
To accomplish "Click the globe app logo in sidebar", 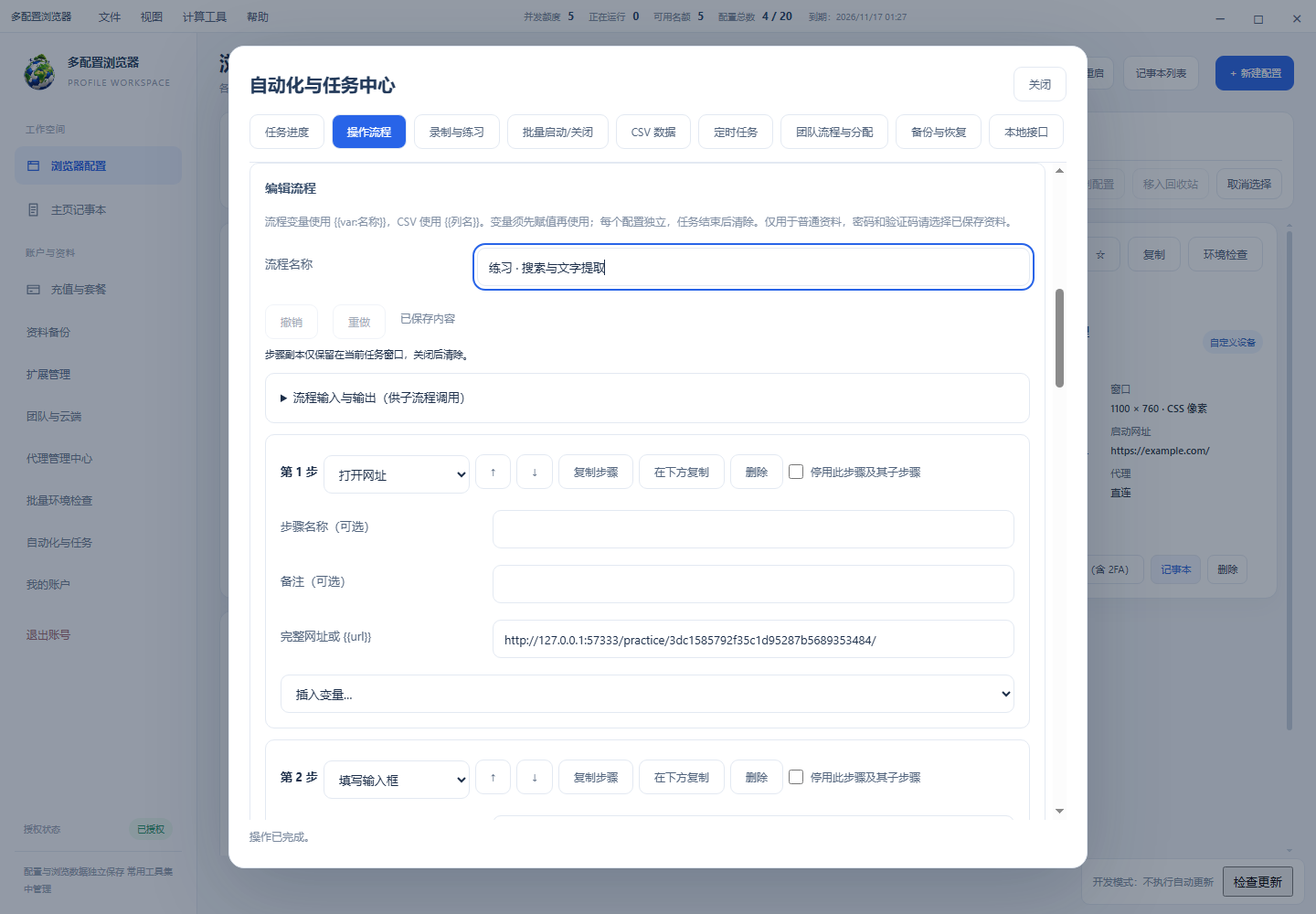I will [39, 72].
